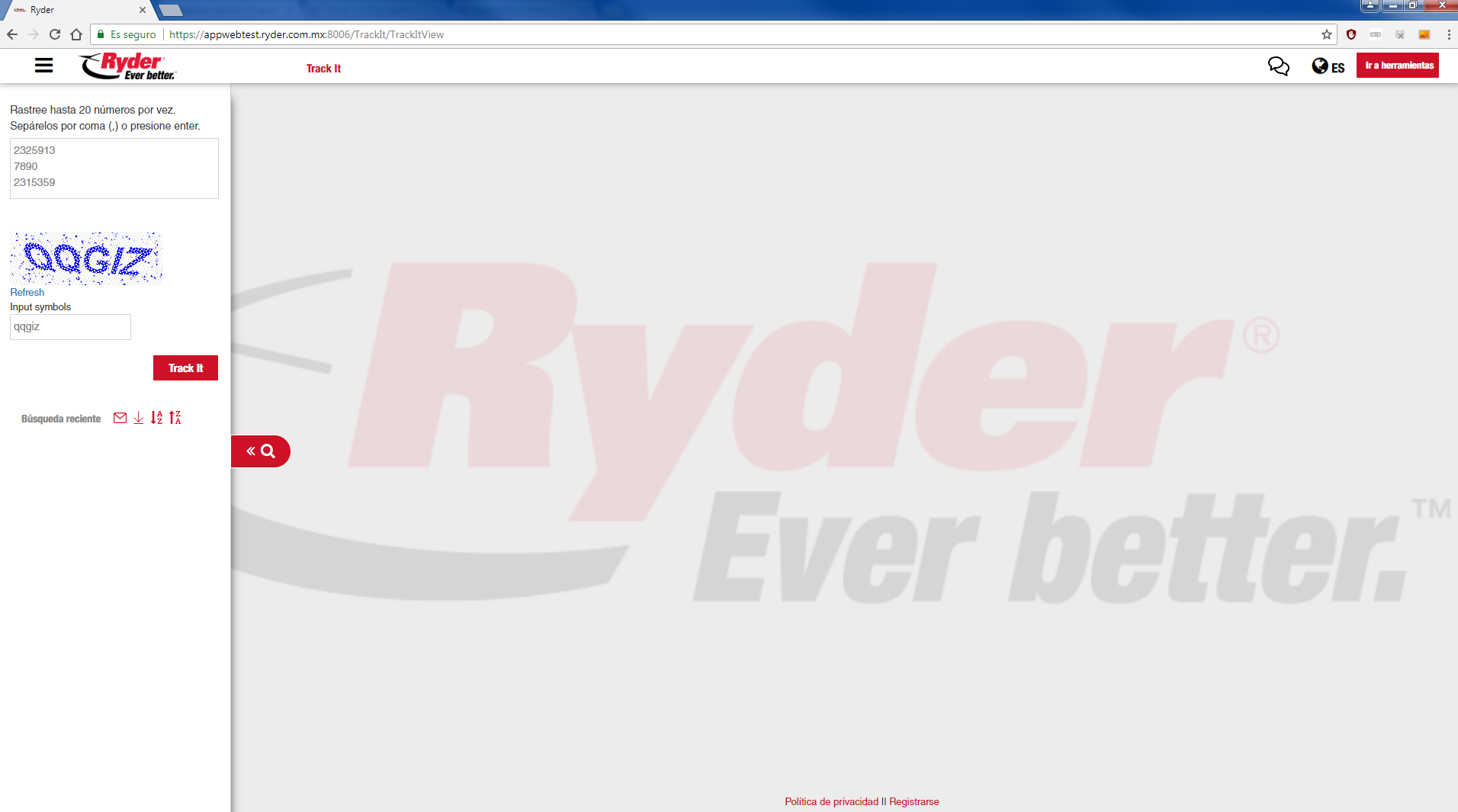Focus the Input symbols captcha field
1458x812 pixels.
point(70,327)
